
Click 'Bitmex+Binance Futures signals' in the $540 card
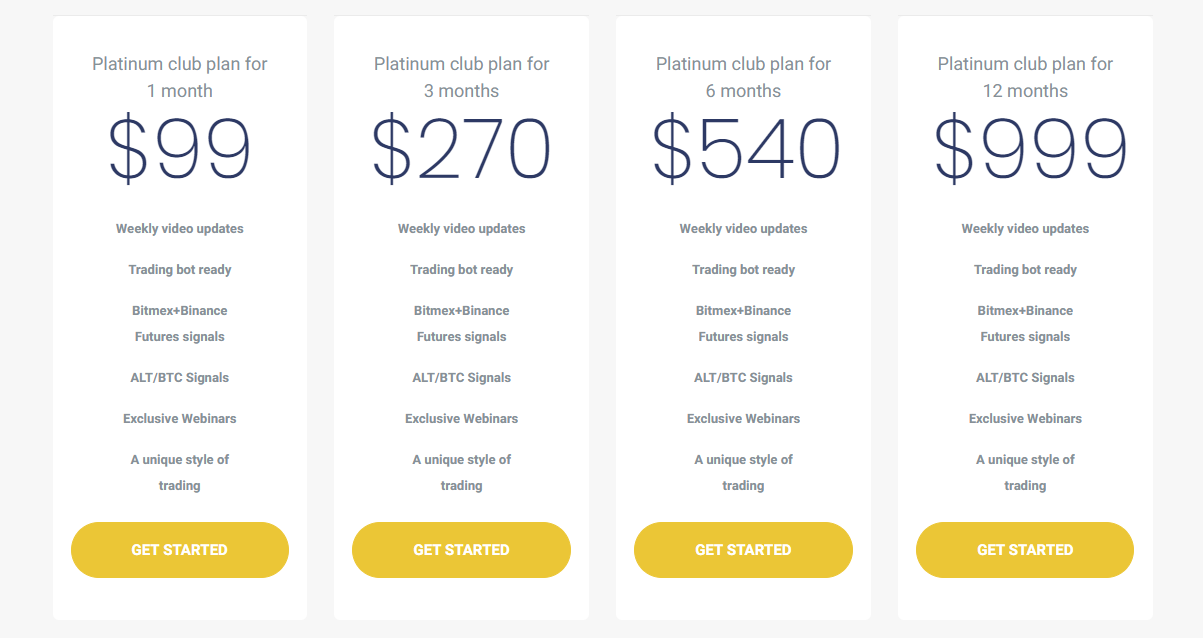coord(743,323)
